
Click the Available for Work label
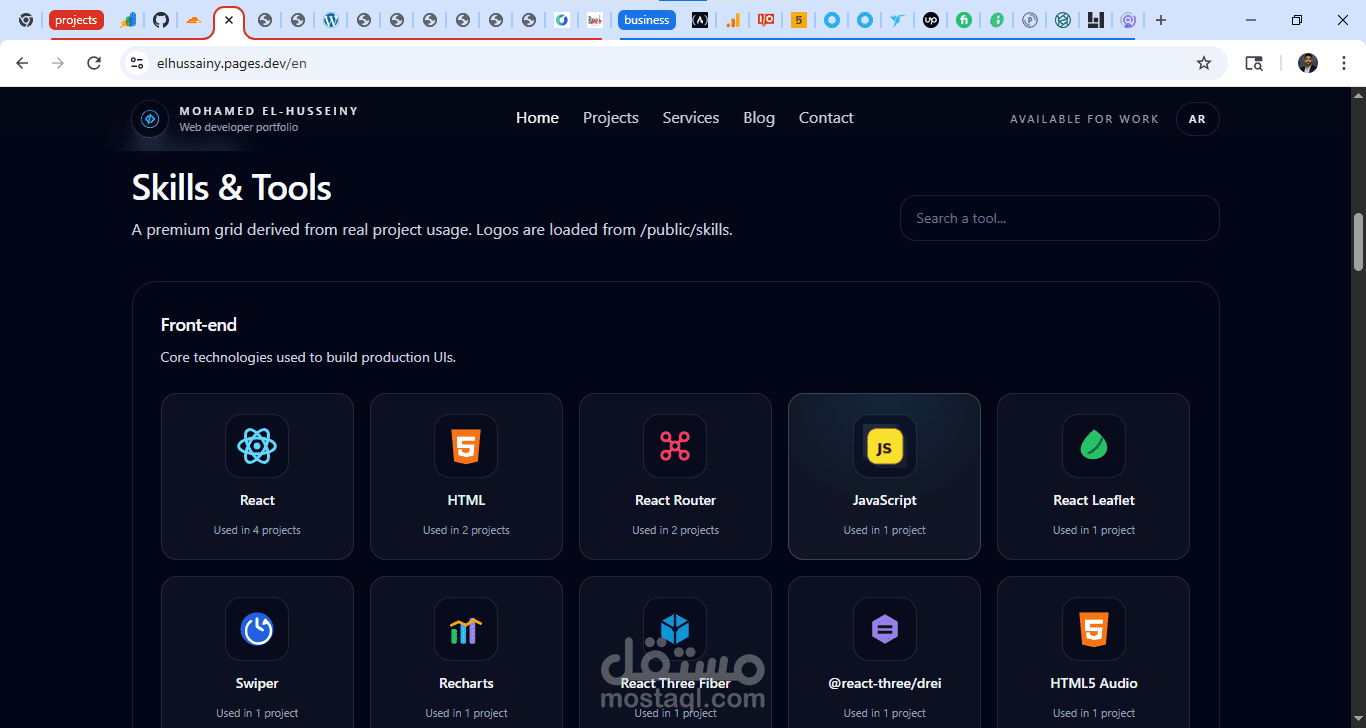(1084, 119)
